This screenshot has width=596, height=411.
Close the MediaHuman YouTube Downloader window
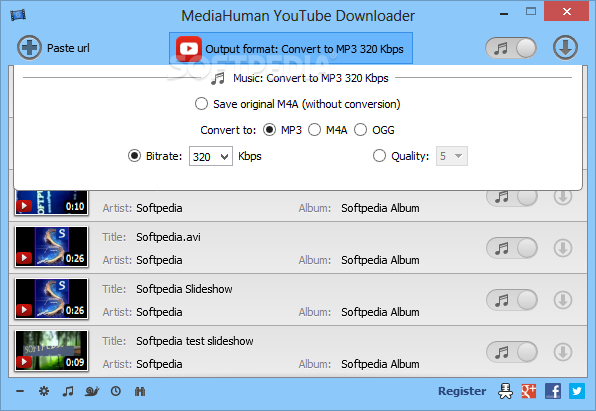(x=567, y=11)
